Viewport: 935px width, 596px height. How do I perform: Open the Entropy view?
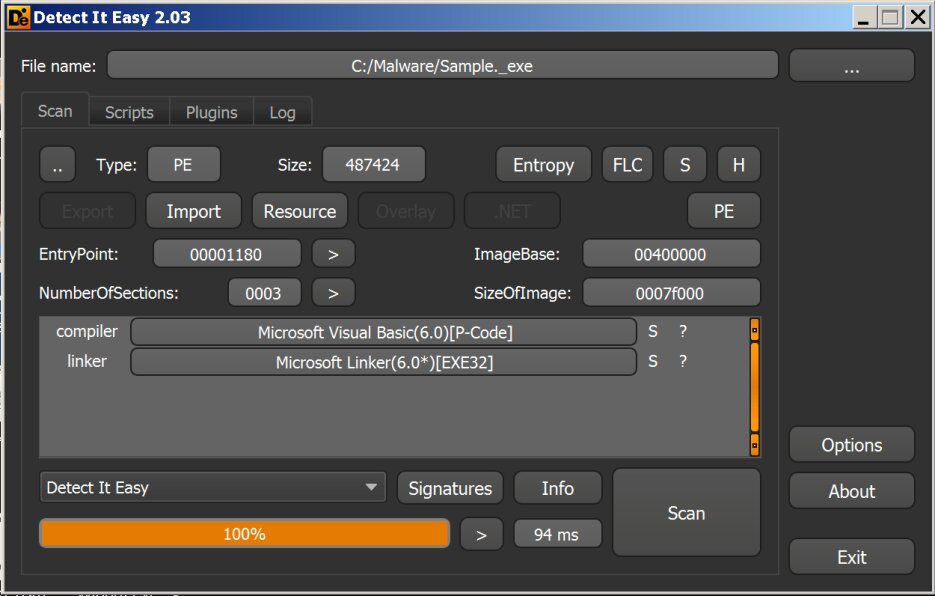(543, 165)
